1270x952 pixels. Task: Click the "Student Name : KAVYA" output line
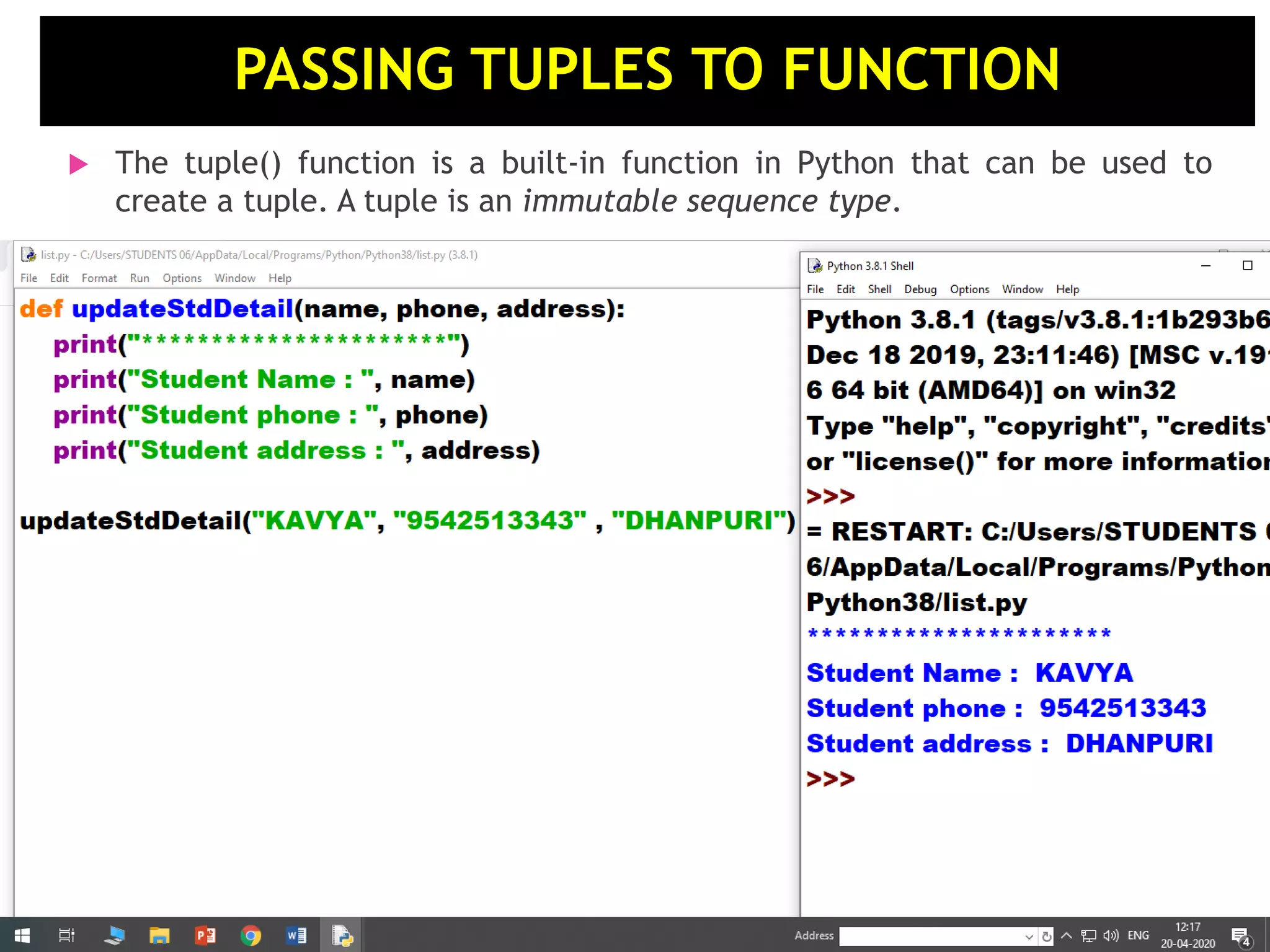click(970, 672)
